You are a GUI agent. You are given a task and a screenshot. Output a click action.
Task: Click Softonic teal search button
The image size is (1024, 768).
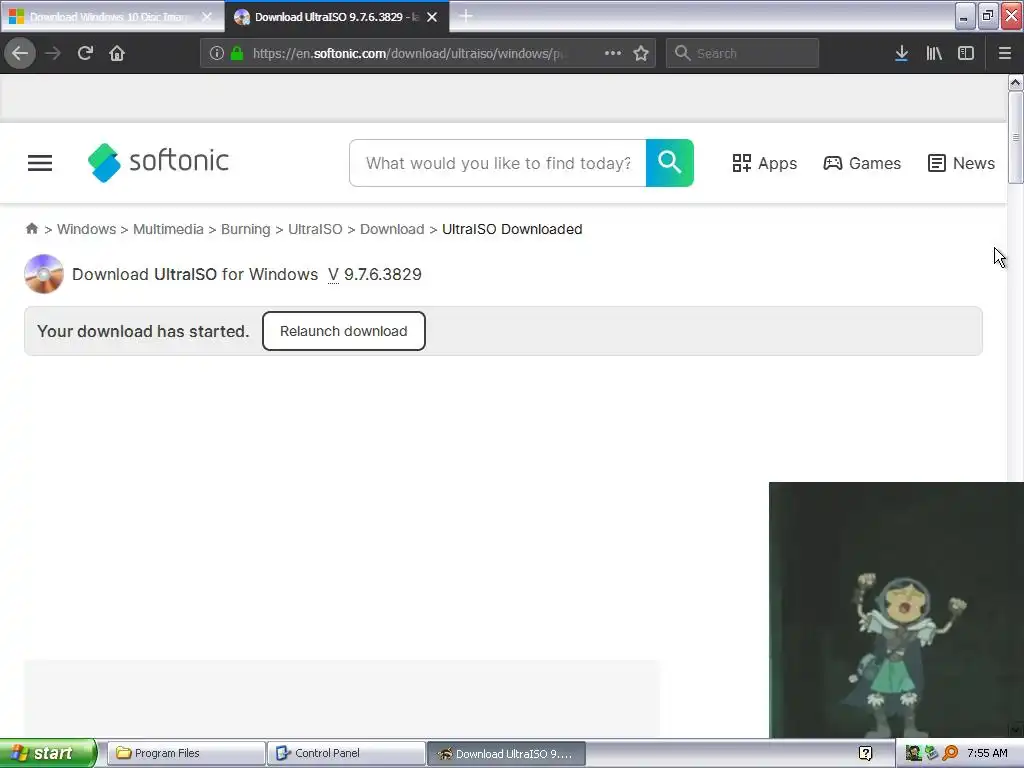[x=669, y=163]
